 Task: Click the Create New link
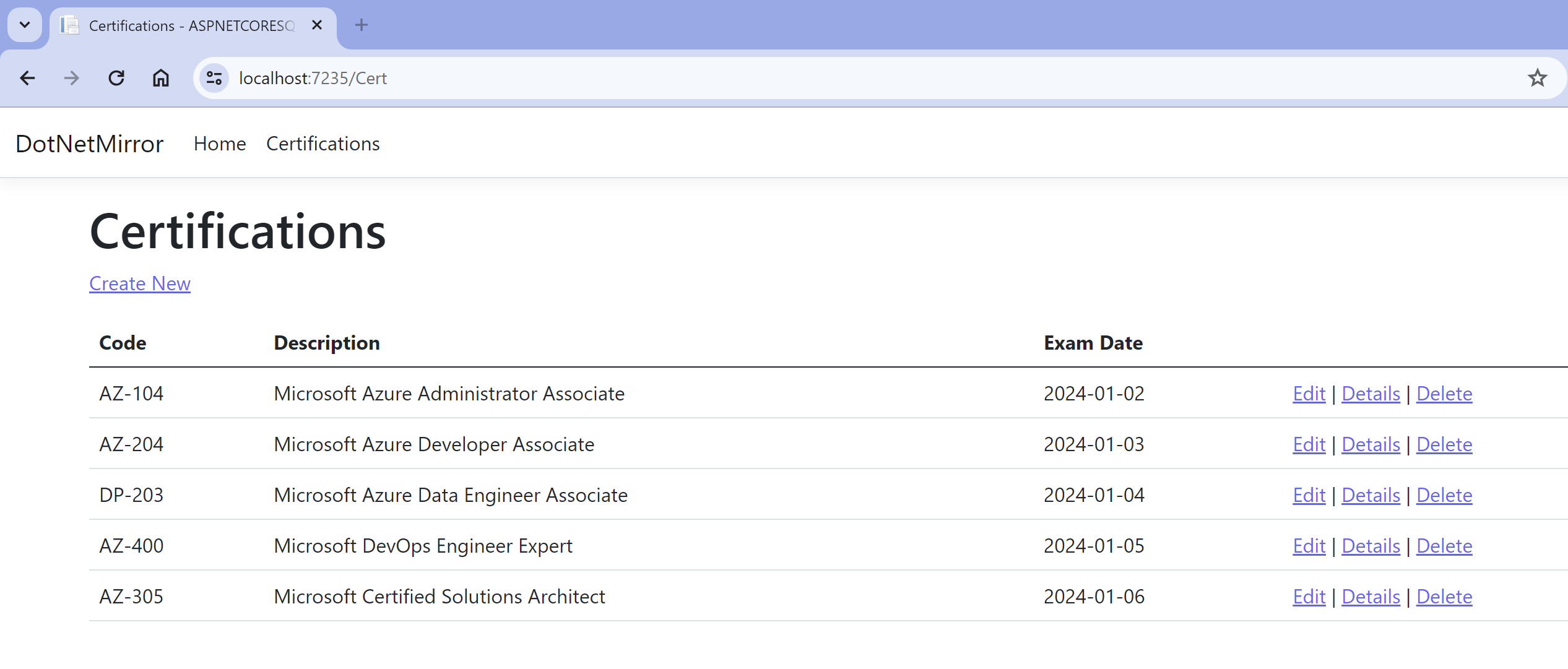140,283
